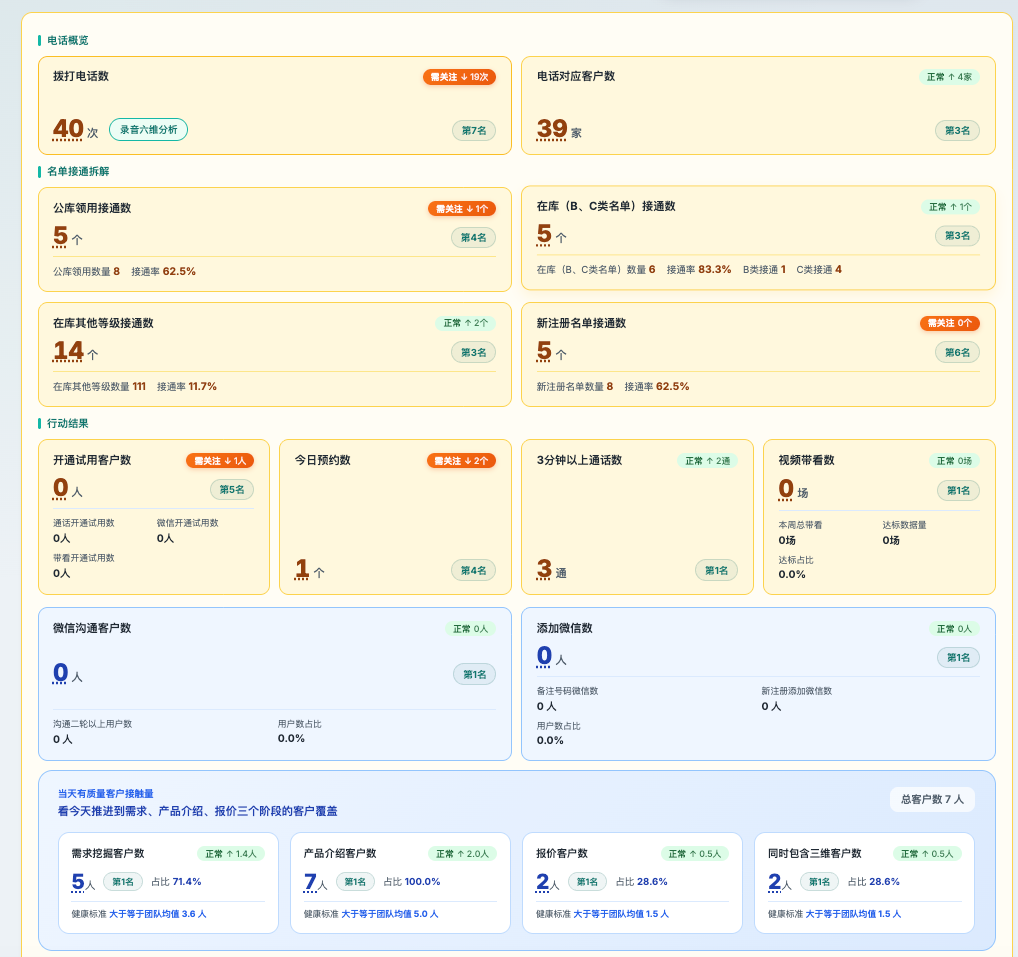Click the 需关注 0个 badge

pyautogui.click(x=949, y=323)
